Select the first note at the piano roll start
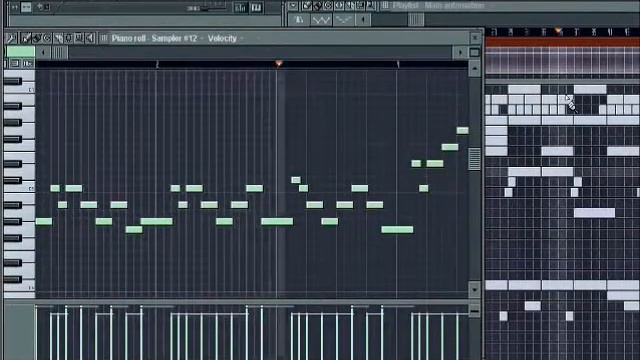Image resolution: width=640 pixels, height=360 pixels. tap(44, 221)
